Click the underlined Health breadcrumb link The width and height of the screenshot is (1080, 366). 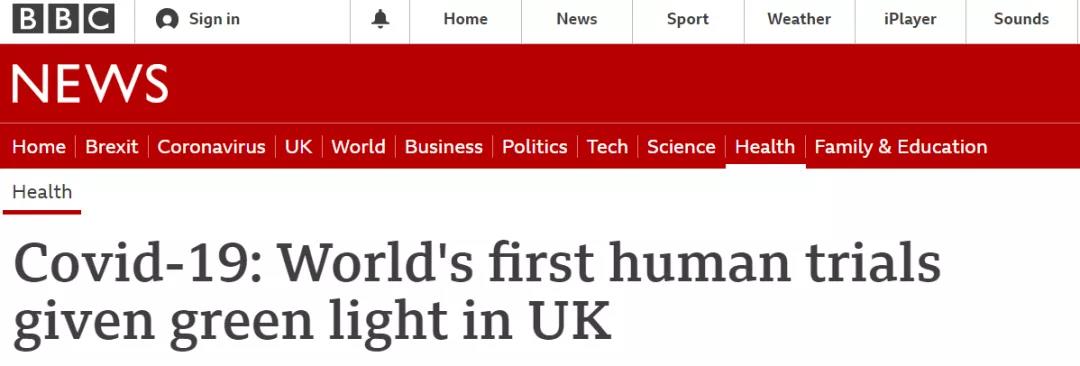[42, 192]
